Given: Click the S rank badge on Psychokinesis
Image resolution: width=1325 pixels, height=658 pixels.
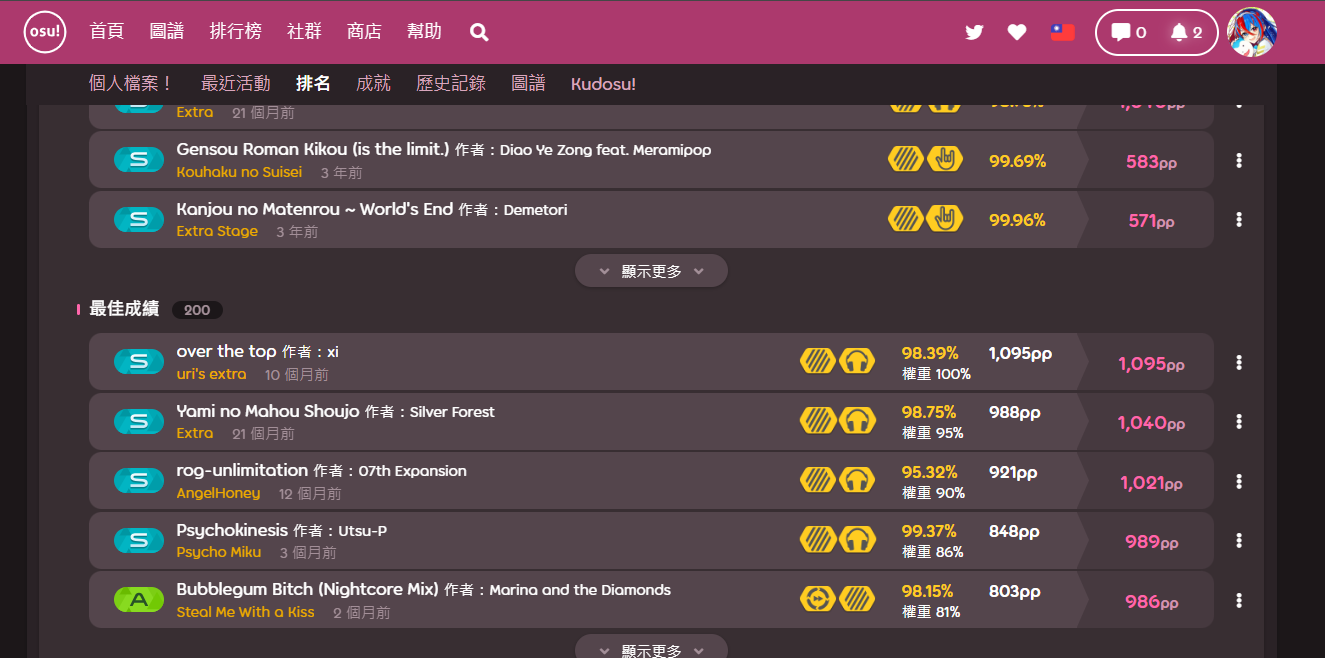Looking at the screenshot, I should coord(139,541).
